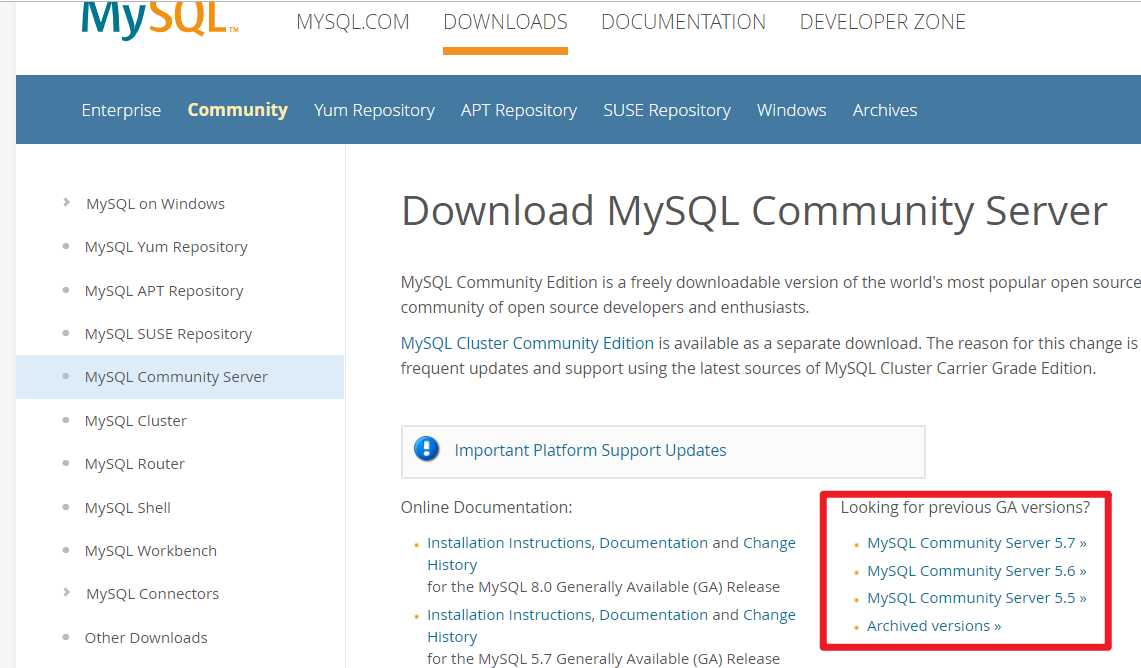Open MySQL Router in sidebar

[135, 464]
